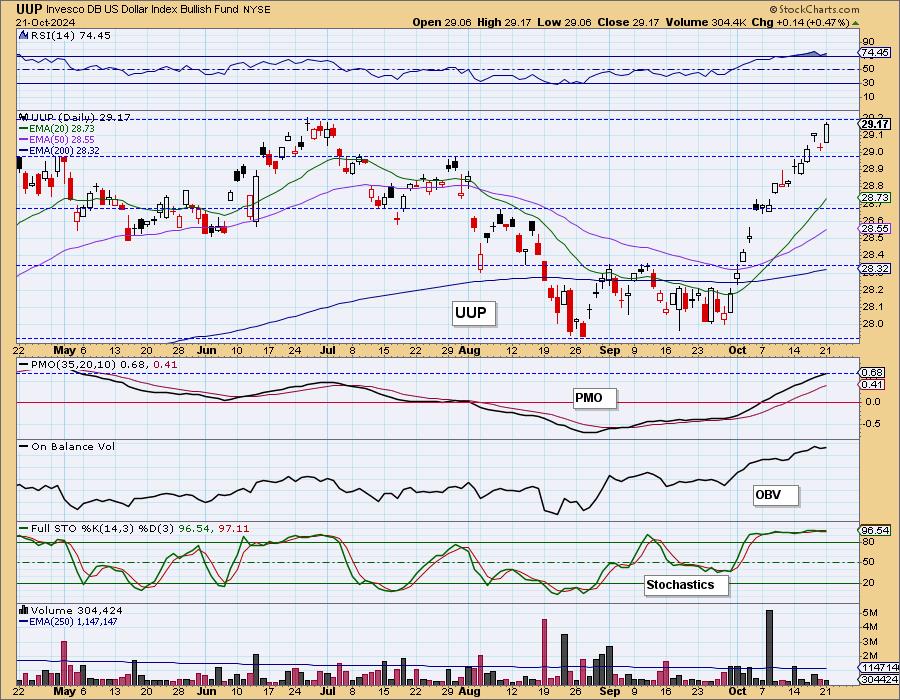Click the 0.41 PMO signal value tag
The image size is (900, 700).
(872, 384)
